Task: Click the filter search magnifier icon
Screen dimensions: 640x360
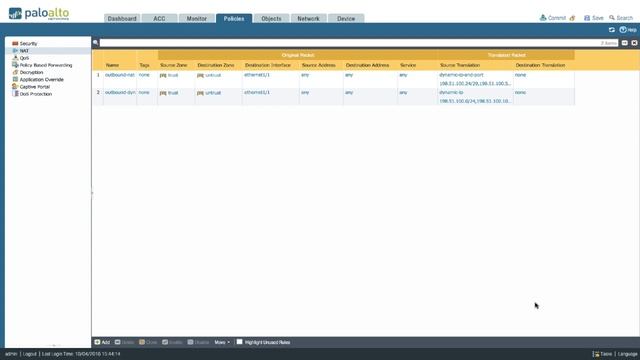Action: (x=96, y=42)
